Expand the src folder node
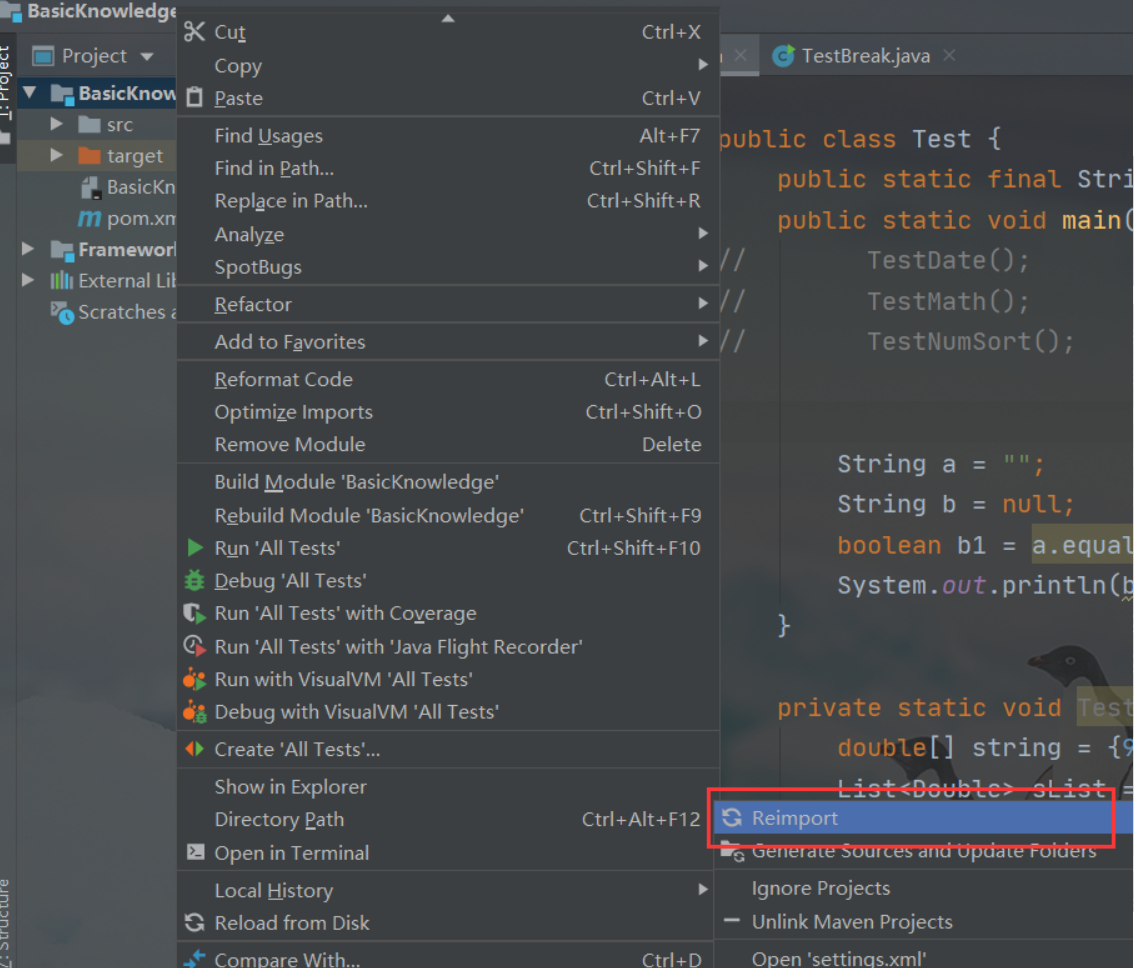Screen dimensions: 1134x968 coord(56,124)
